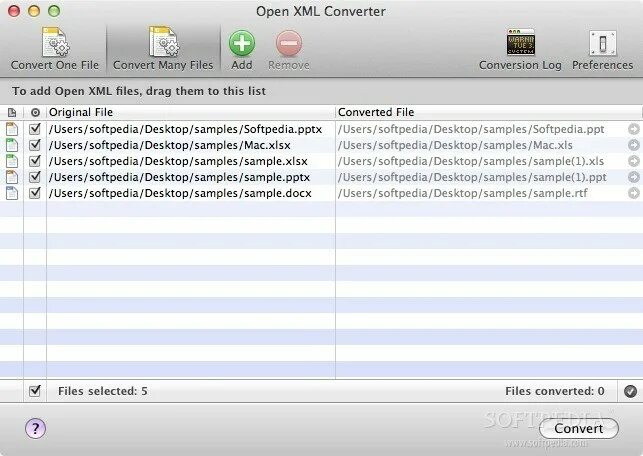The image size is (643, 456).
Task: Uncheck the sample.docx checkbox
Action: (x=35, y=193)
